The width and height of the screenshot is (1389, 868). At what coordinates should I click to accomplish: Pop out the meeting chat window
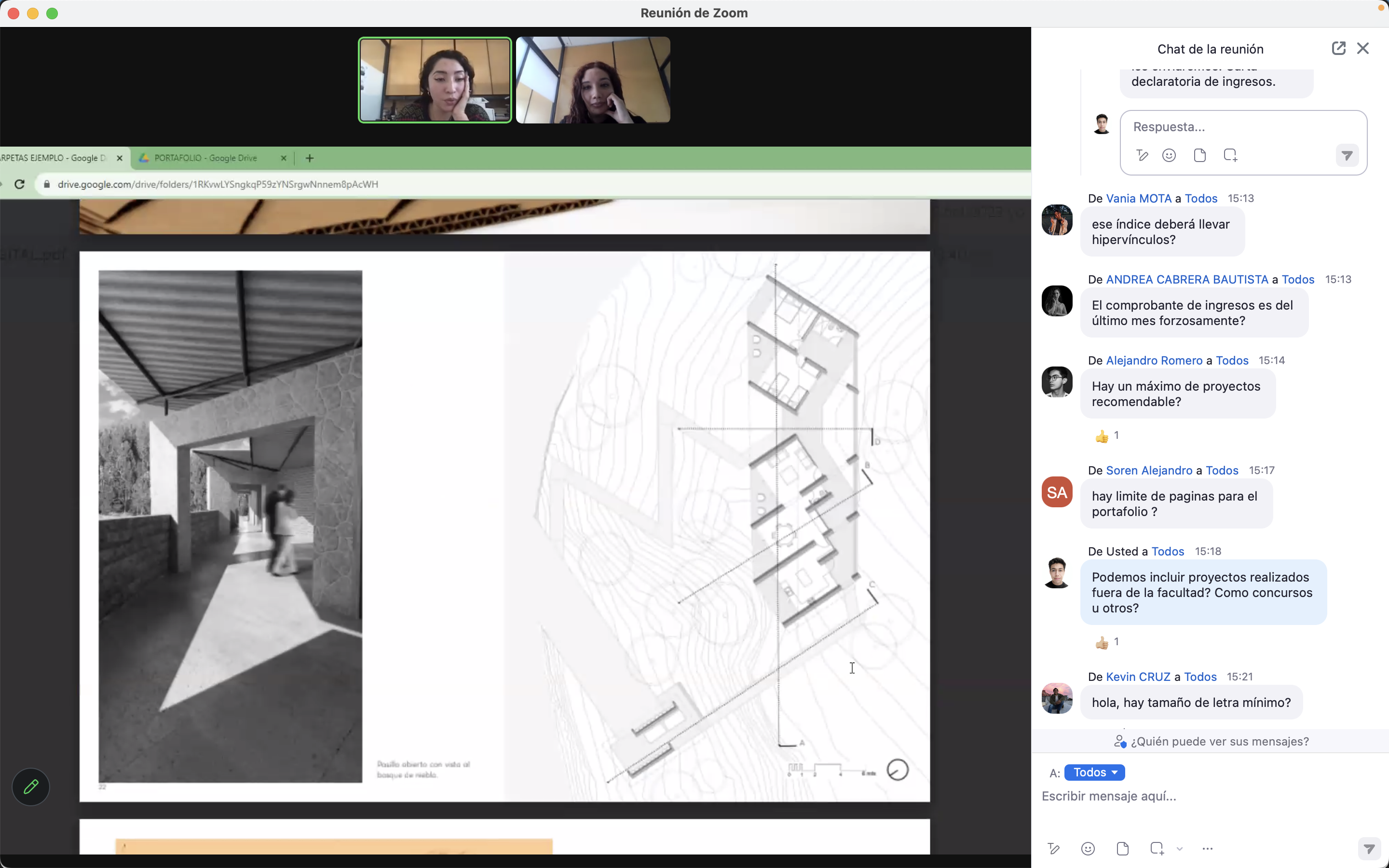point(1338,48)
